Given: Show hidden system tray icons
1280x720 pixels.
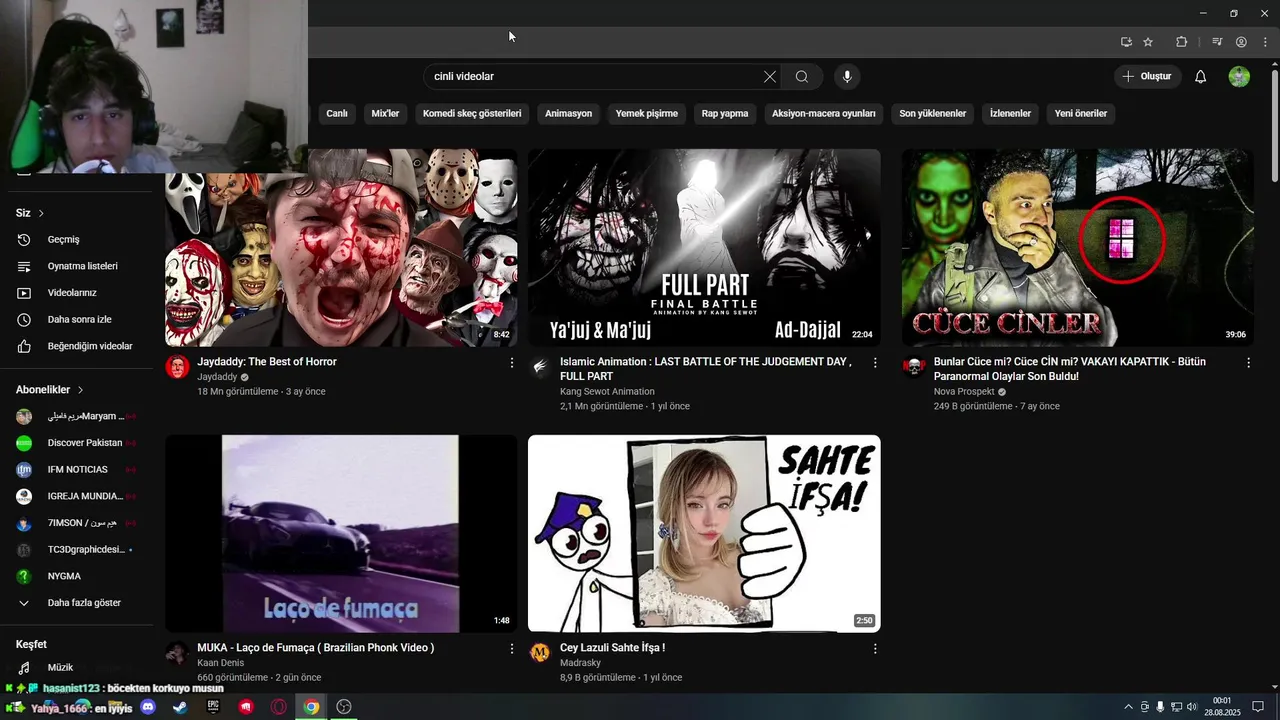Looking at the screenshot, I should coord(1129,707).
